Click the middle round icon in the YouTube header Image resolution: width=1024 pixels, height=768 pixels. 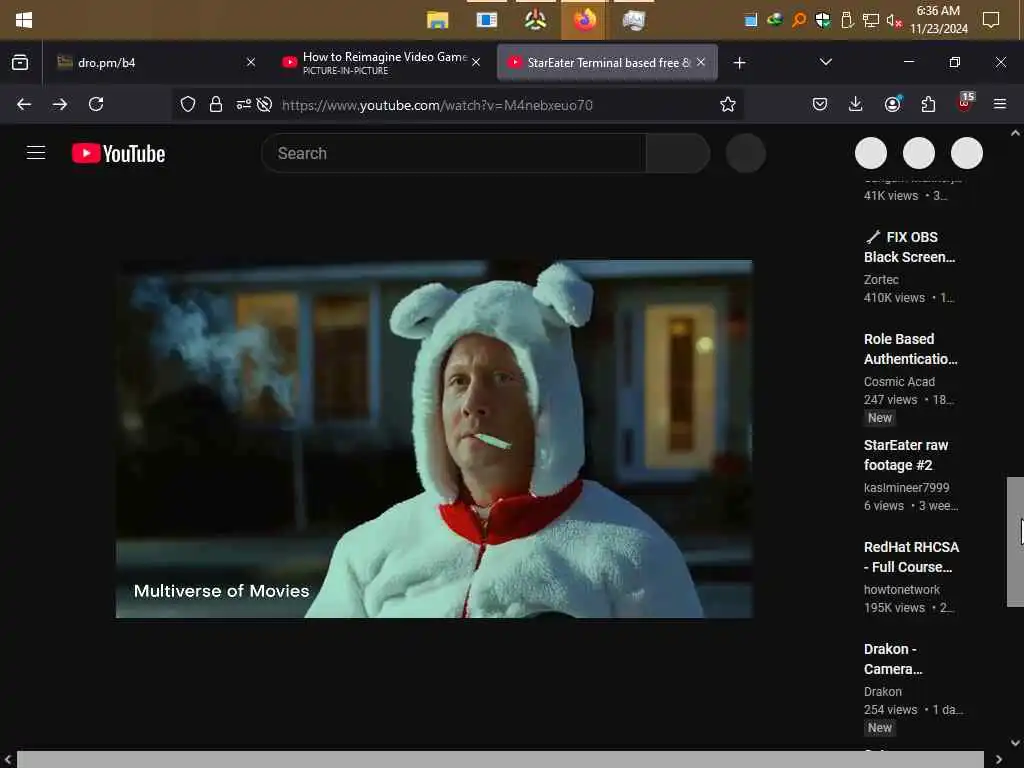click(x=918, y=153)
